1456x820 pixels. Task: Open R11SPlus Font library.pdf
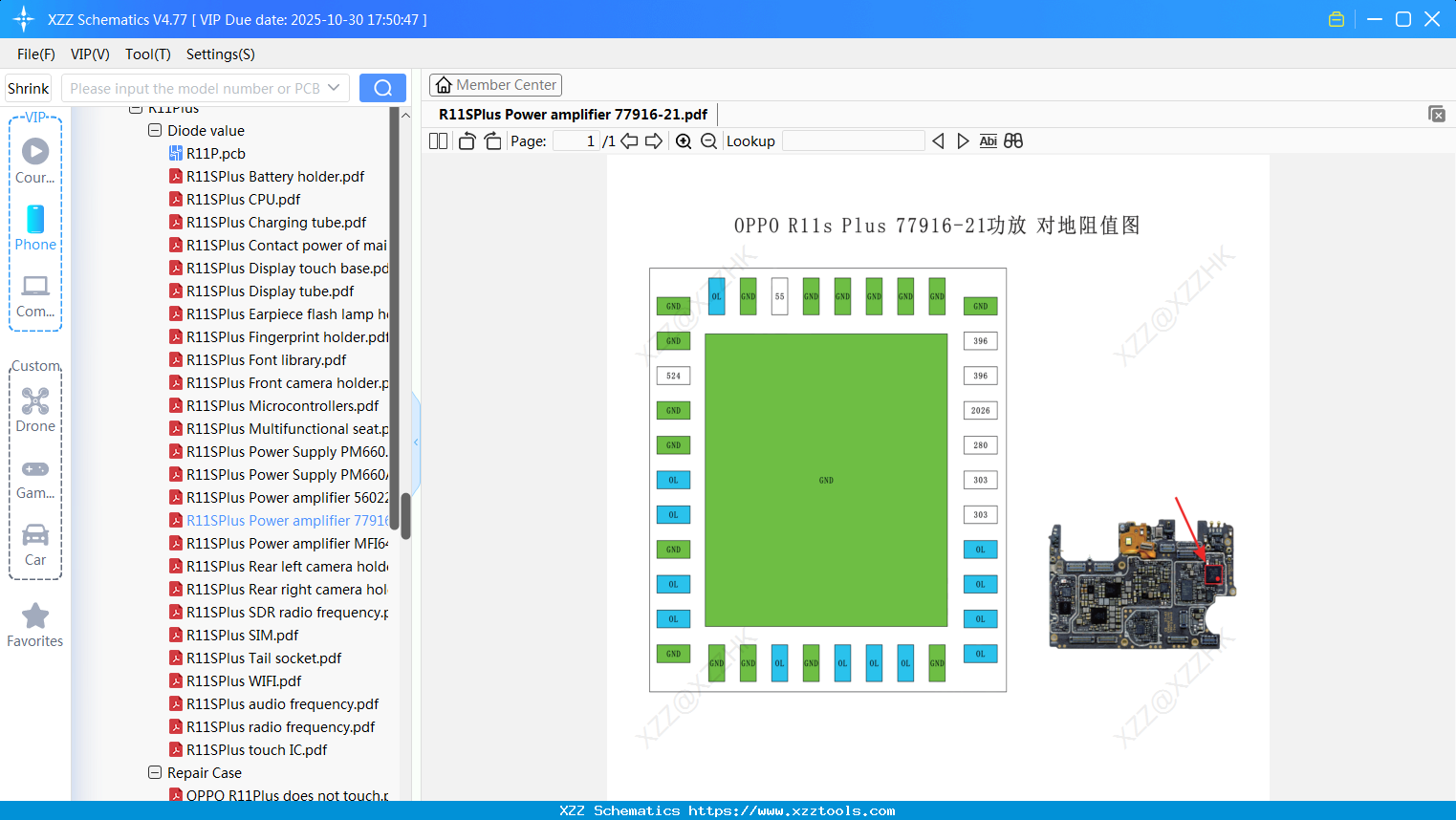(266, 359)
